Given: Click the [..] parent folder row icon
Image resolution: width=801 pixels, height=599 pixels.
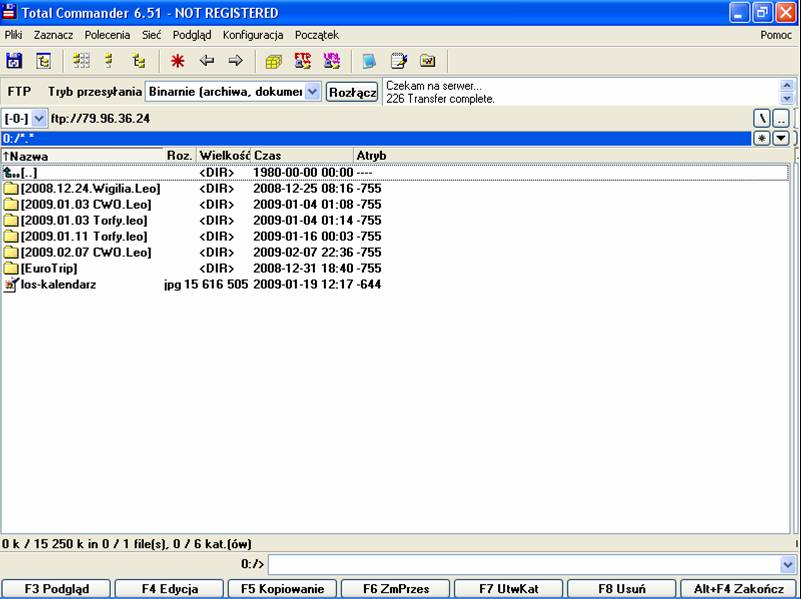Looking at the screenshot, I should point(11,173).
